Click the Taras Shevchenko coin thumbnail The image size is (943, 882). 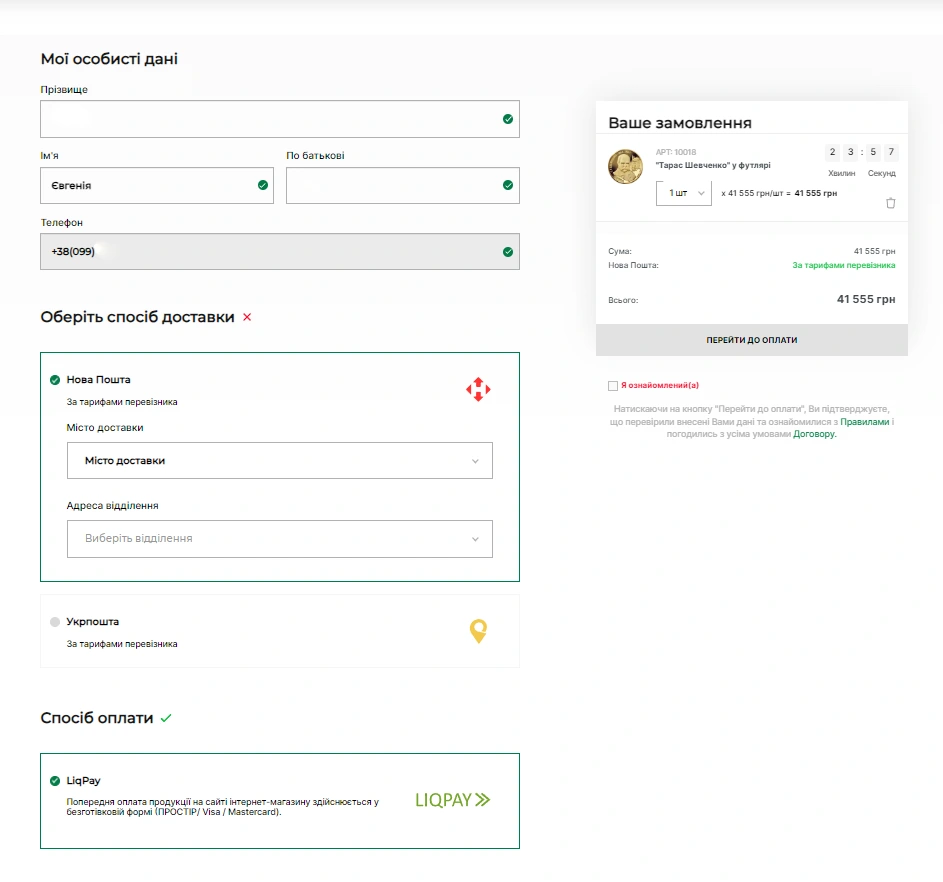tap(625, 166)
